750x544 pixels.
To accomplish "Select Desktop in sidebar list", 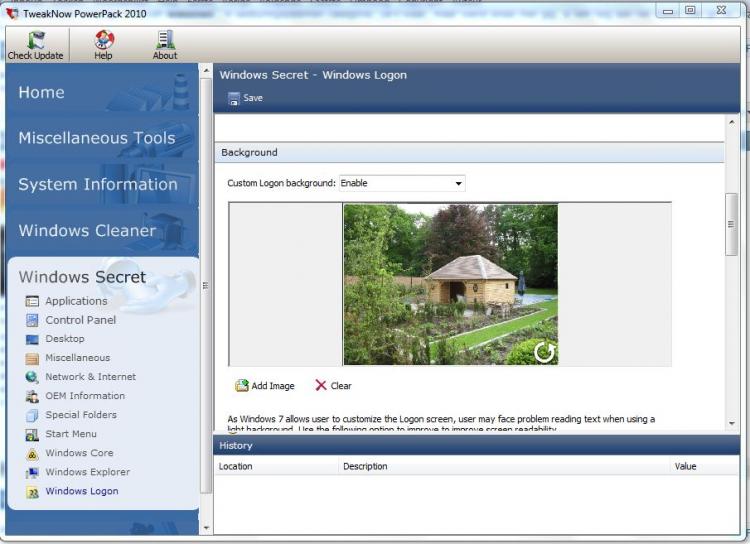I will click(x=65, y=339).
